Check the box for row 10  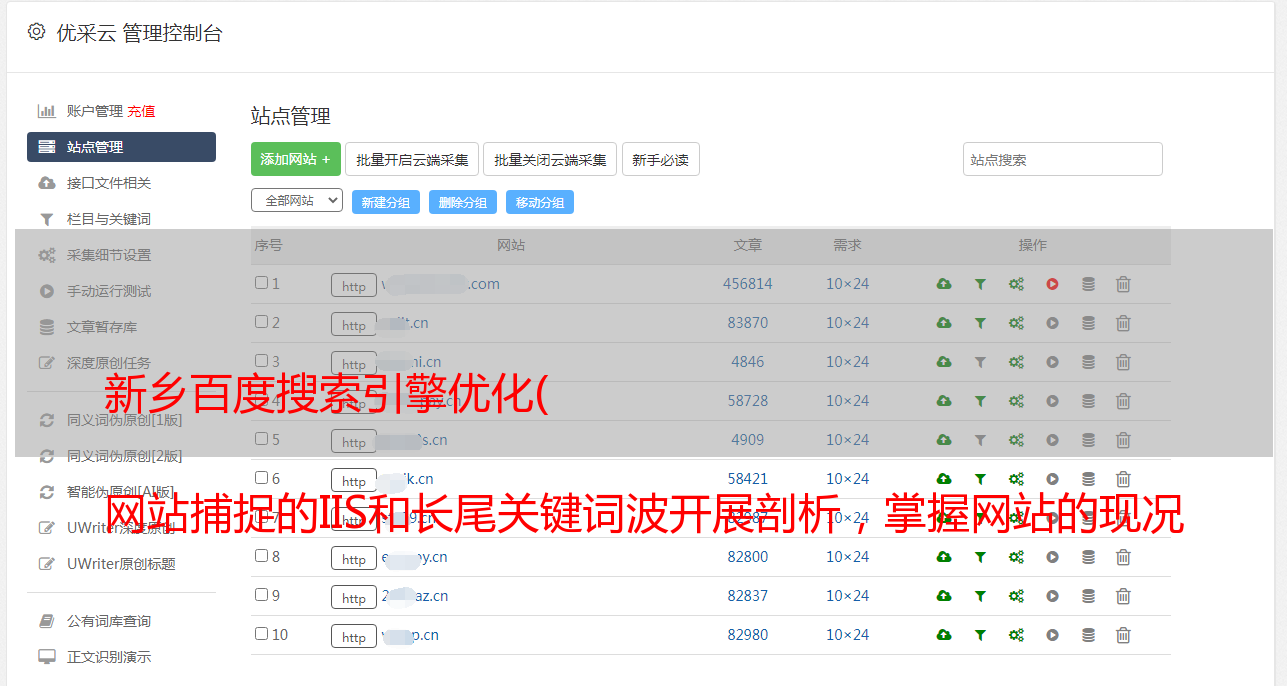point(261,634)
